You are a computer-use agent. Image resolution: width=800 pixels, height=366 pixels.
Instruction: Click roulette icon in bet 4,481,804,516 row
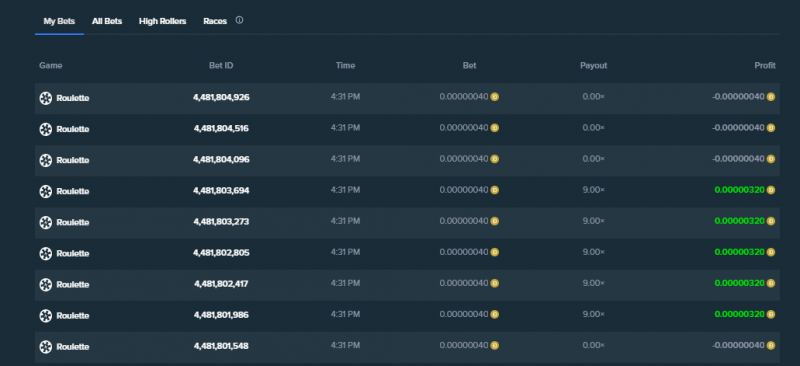point(46,129)
